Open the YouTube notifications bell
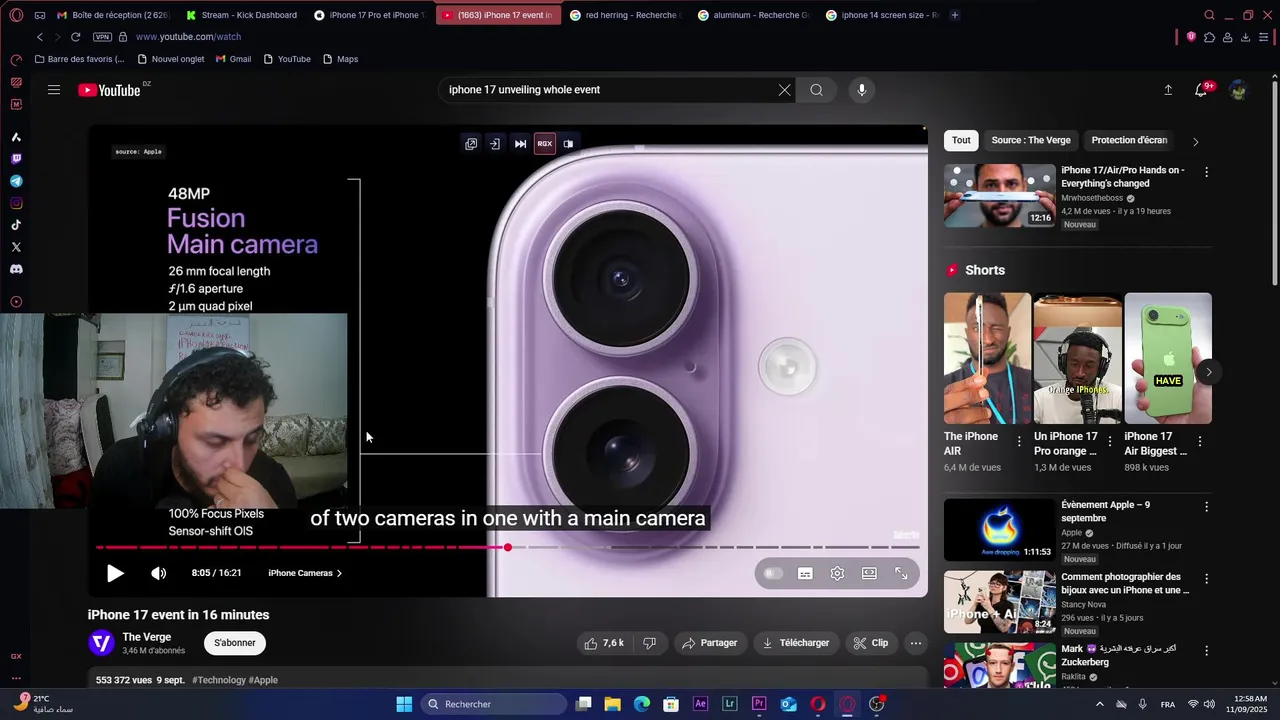The image size is (1280, 720). [1202, 90]
